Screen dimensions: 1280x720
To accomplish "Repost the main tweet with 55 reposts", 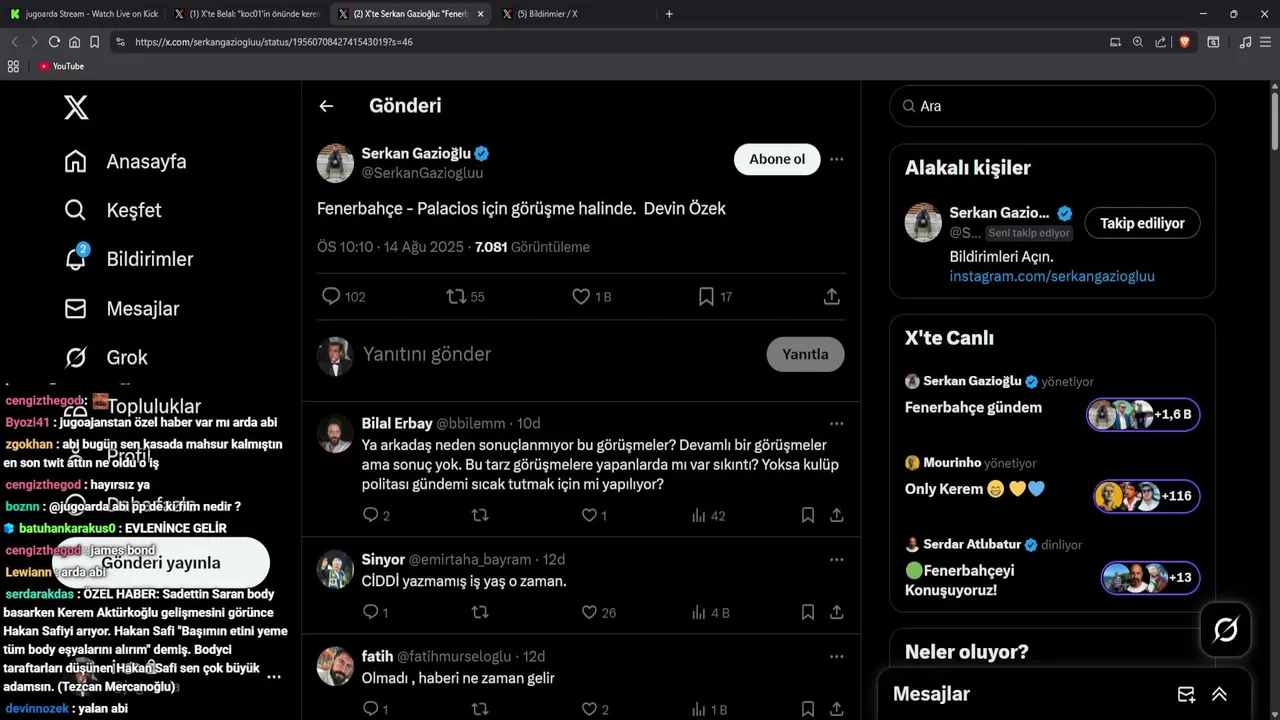I will pyautogui.click(x=456, y=296).
